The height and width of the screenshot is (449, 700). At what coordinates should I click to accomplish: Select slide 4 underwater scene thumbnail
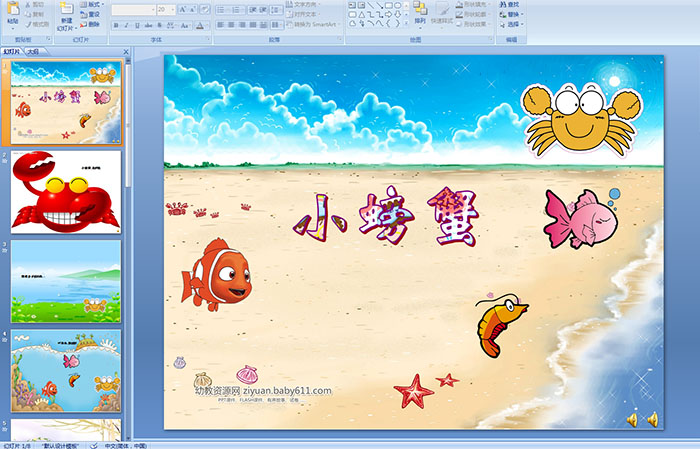(66, 371)
